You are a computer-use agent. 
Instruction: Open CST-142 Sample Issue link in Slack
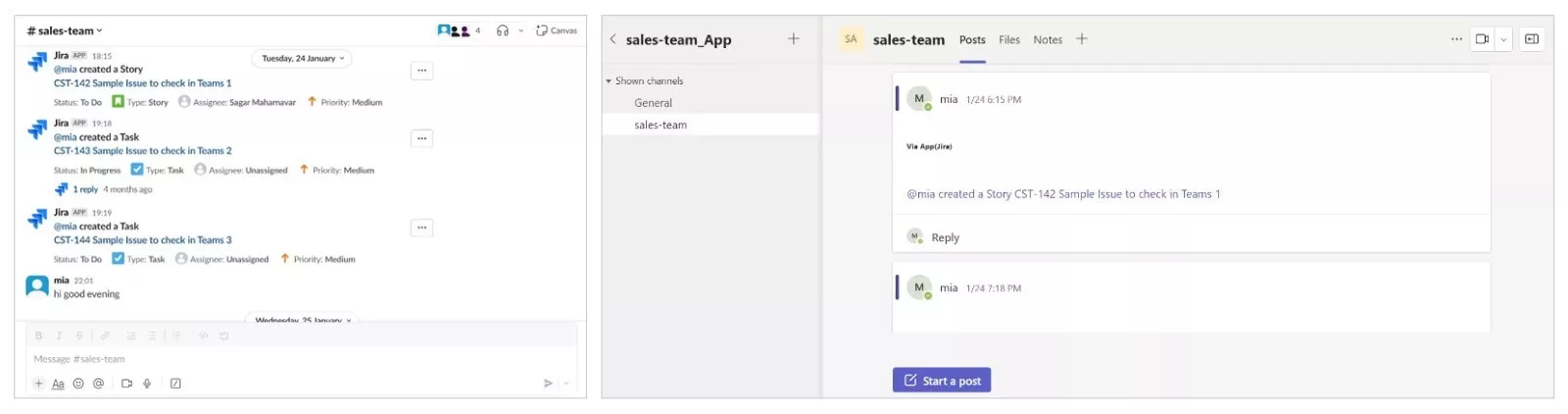[x=142, y=83]
